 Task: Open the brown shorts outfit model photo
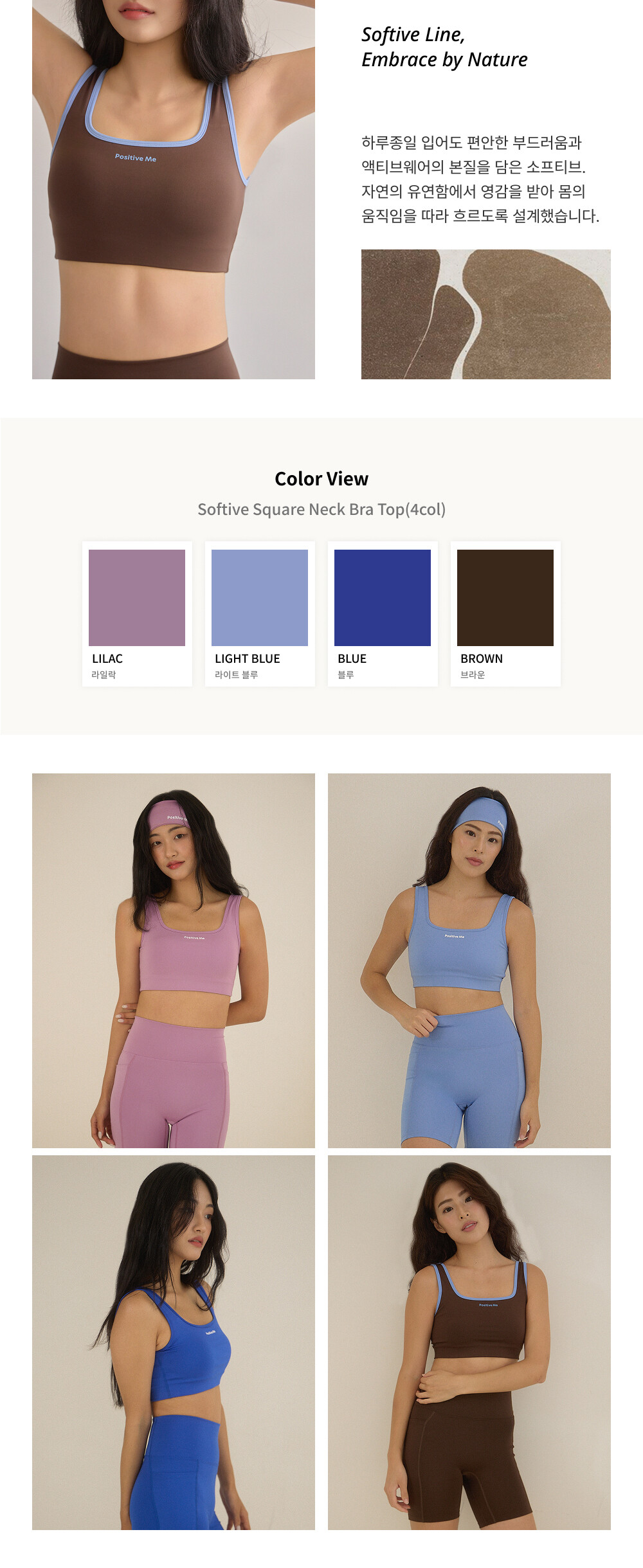pos(469,1342)
